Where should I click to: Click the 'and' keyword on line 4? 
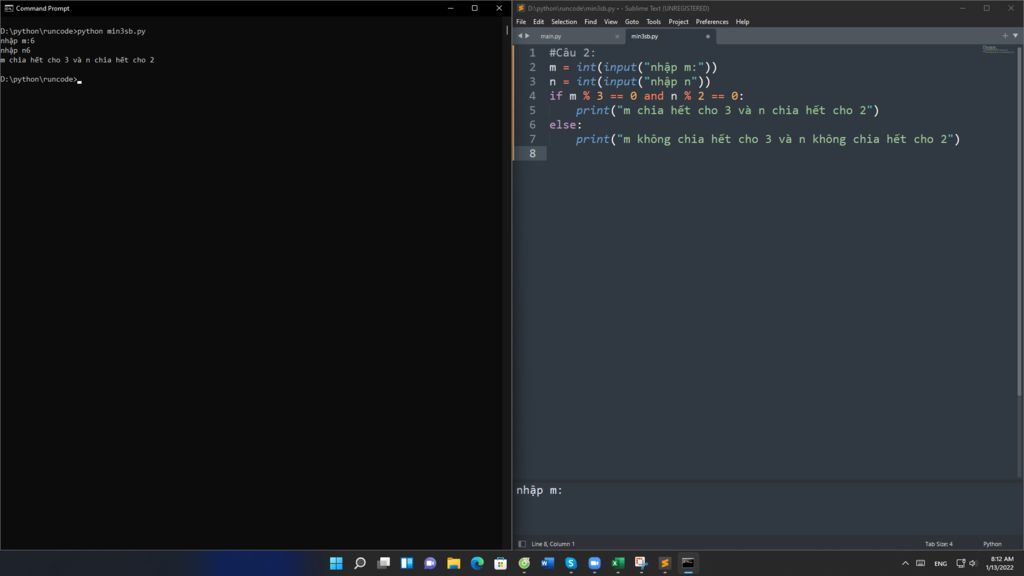pos(654,96)
